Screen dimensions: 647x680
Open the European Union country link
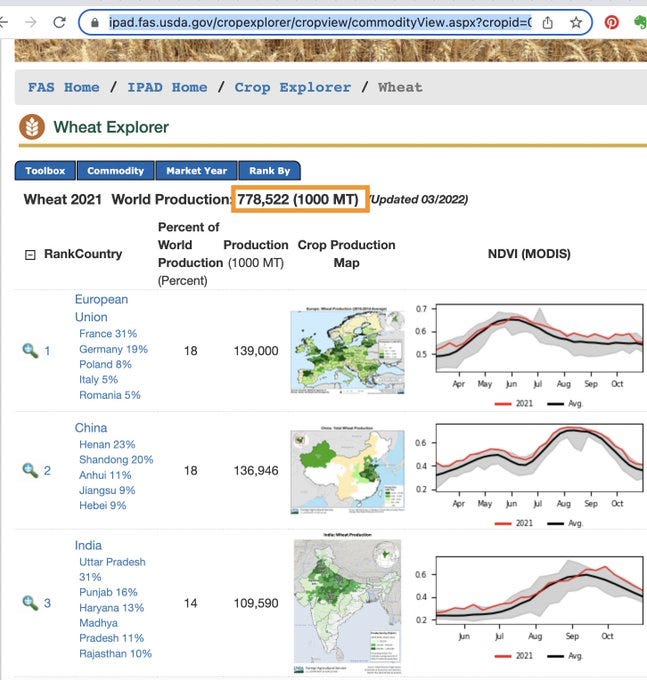(x=101, y=308)
